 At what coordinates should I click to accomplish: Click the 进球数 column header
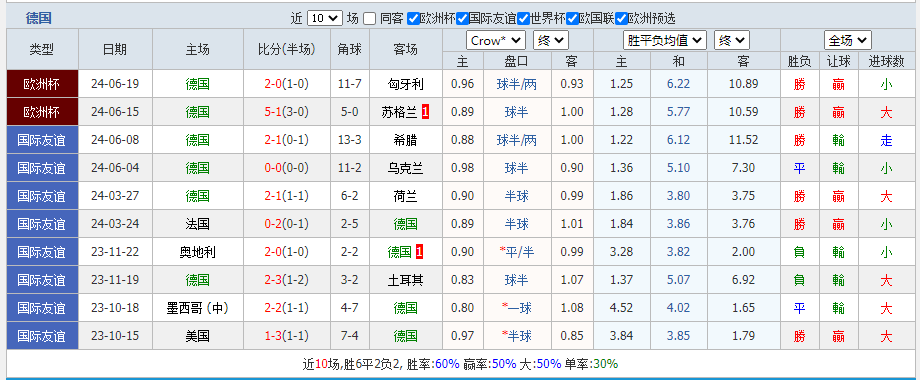click(886, 62)
